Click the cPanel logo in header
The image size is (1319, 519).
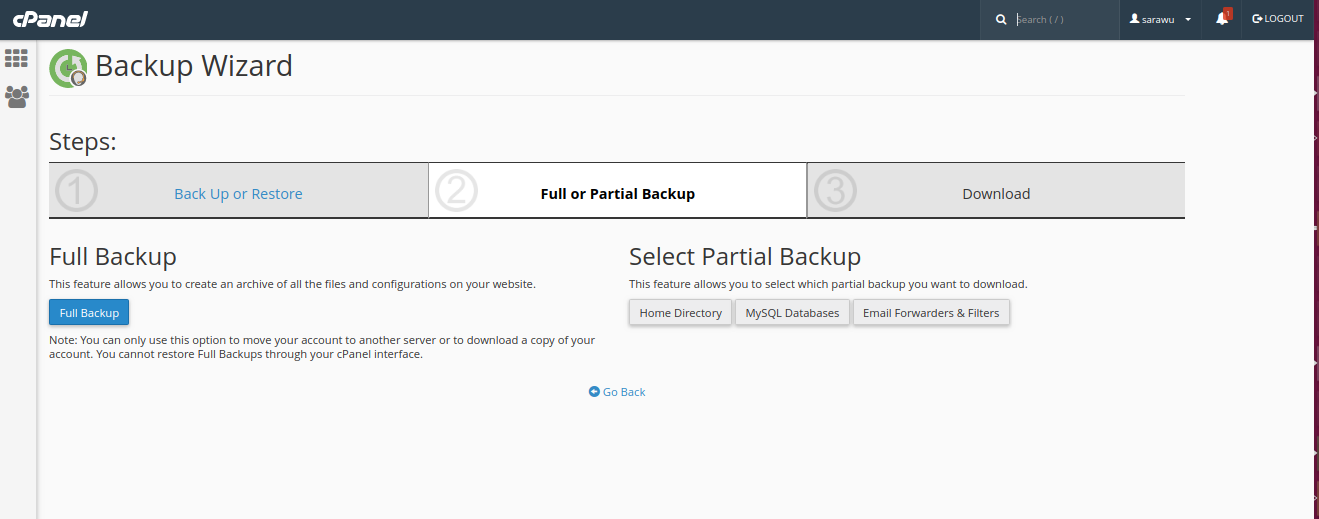coord(50,19)
